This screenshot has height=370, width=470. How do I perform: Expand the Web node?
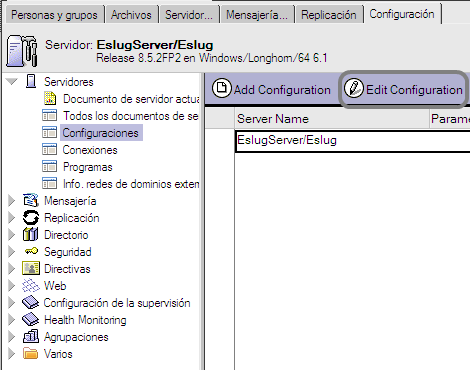[12, 286]
